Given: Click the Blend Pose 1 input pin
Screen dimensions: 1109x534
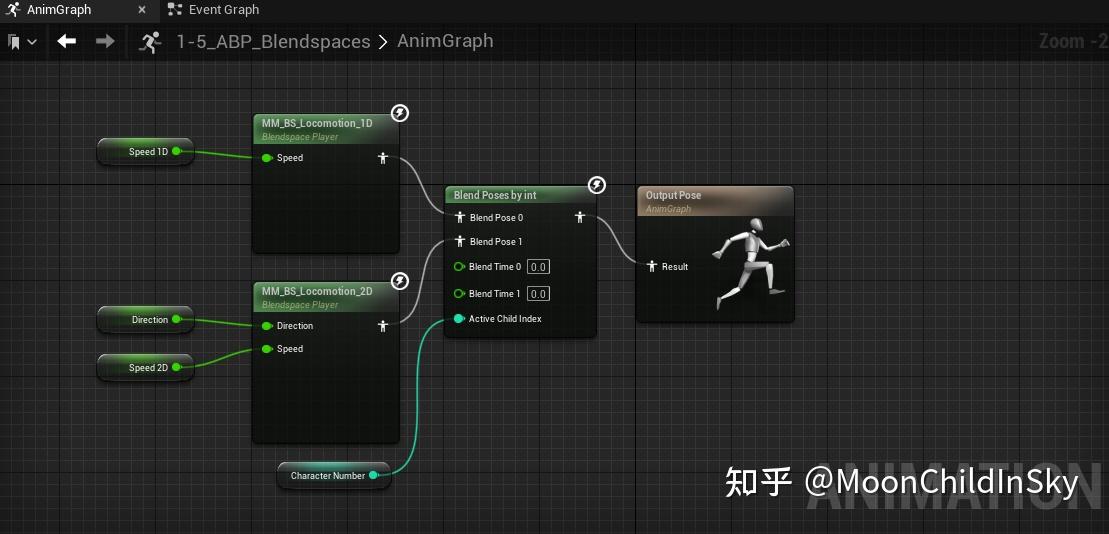Looking at the screenshot, I should click(x=460, y=242).
